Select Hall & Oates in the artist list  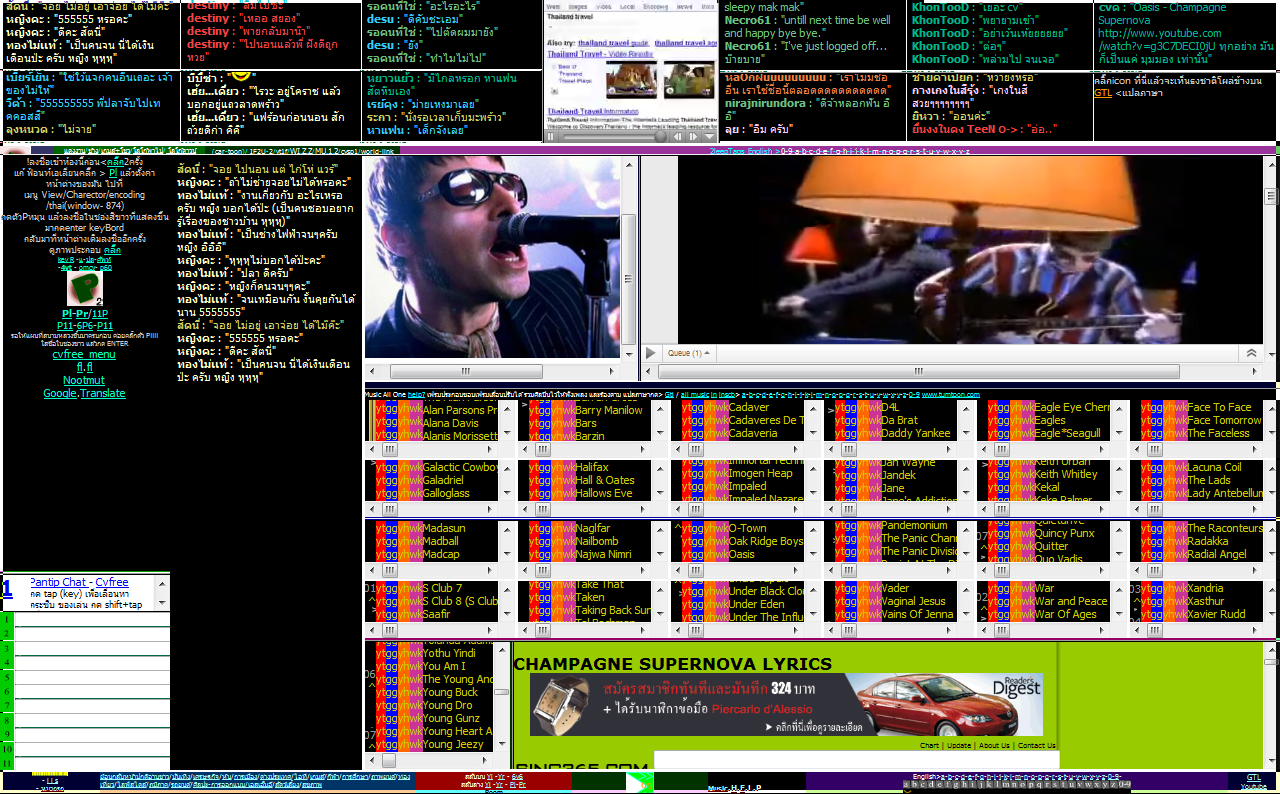[605, 480]
